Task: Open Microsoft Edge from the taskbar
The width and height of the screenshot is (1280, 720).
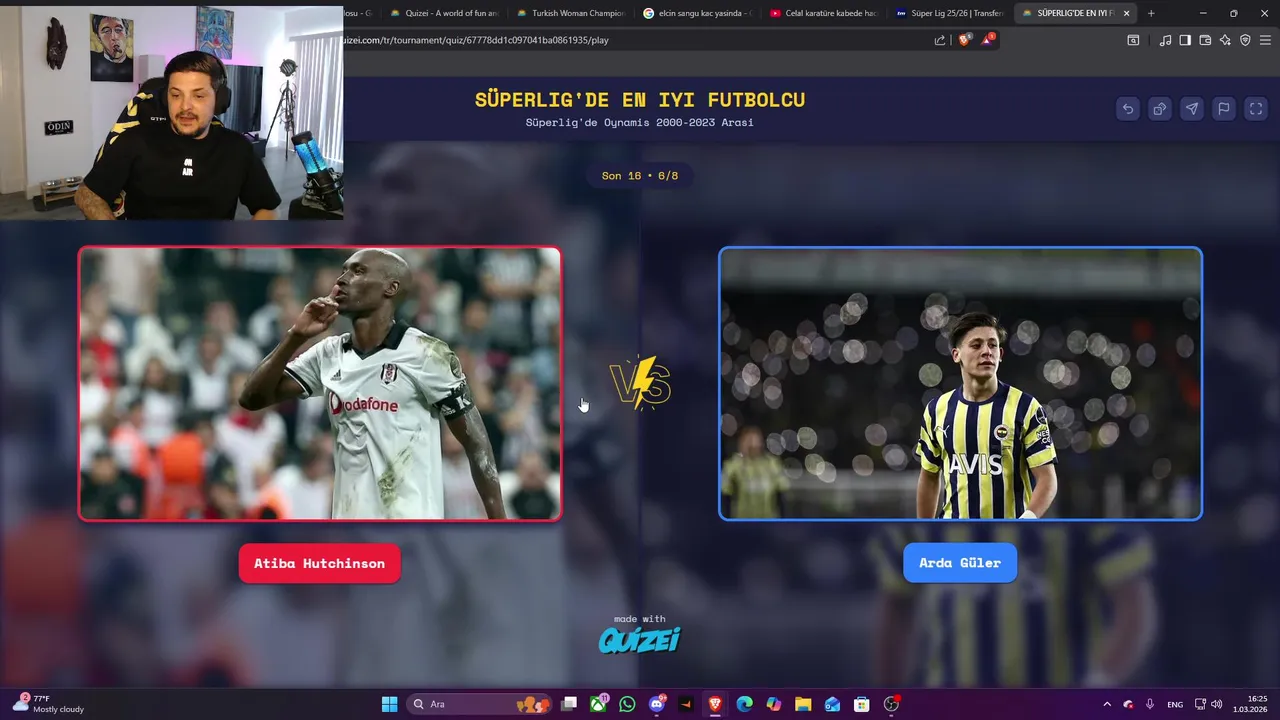Action: [x=744, y=704]
